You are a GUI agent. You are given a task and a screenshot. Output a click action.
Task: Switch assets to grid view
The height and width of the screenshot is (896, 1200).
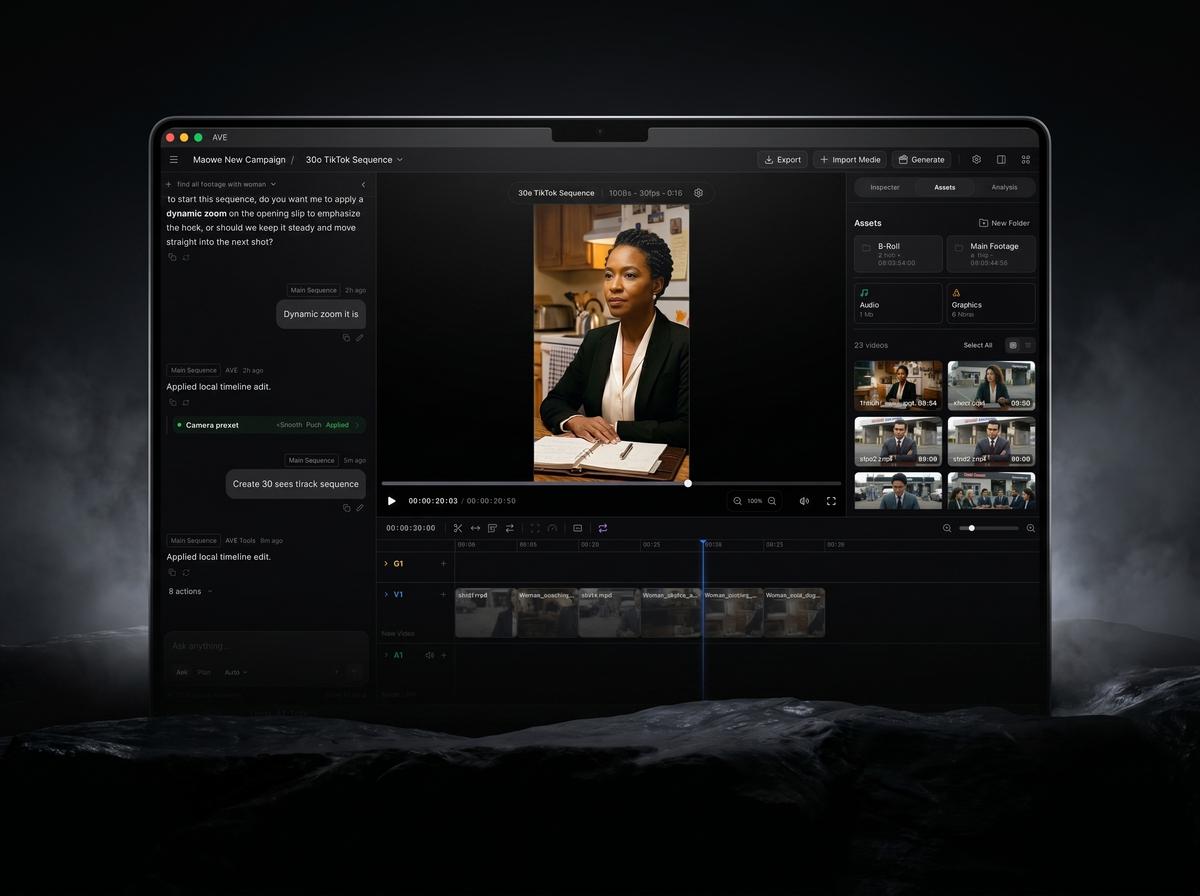pos(1013,345)
